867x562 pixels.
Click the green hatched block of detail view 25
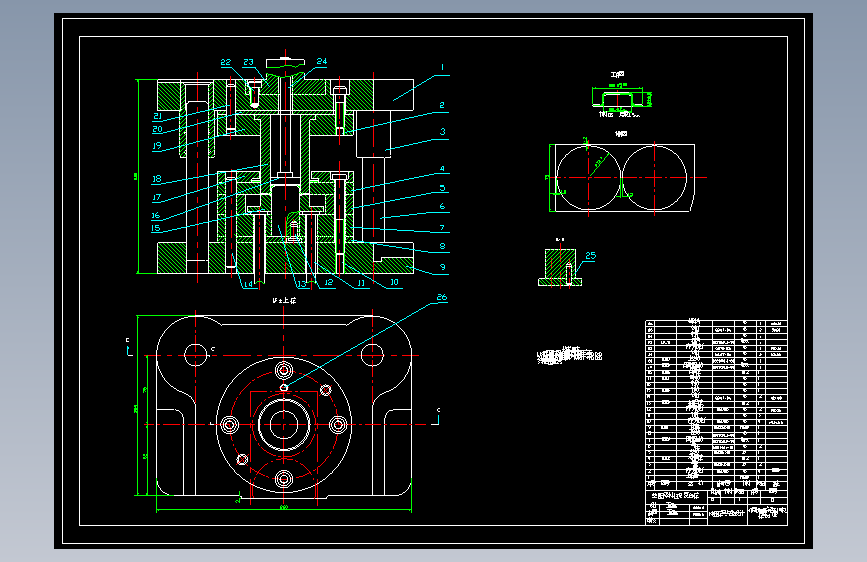tap(560, 264)
